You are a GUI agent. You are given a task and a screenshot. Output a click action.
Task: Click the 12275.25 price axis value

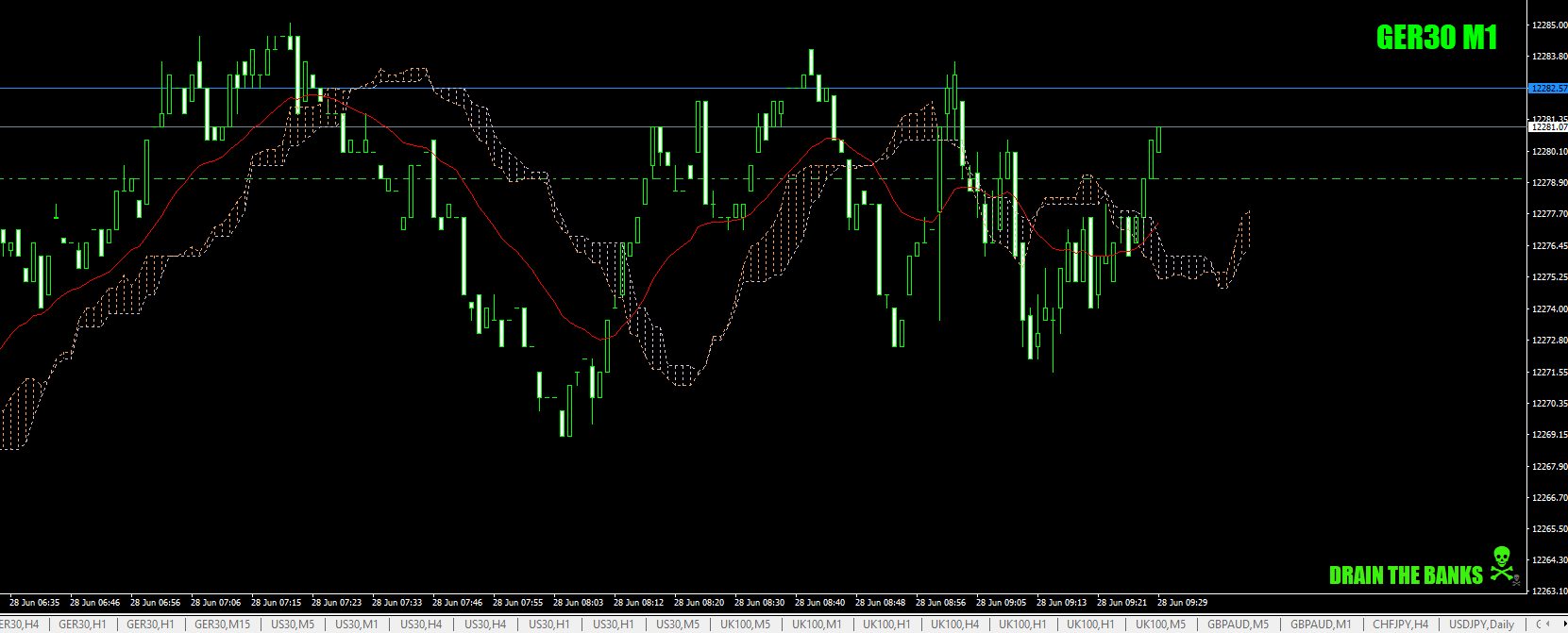click(1549, 277)
